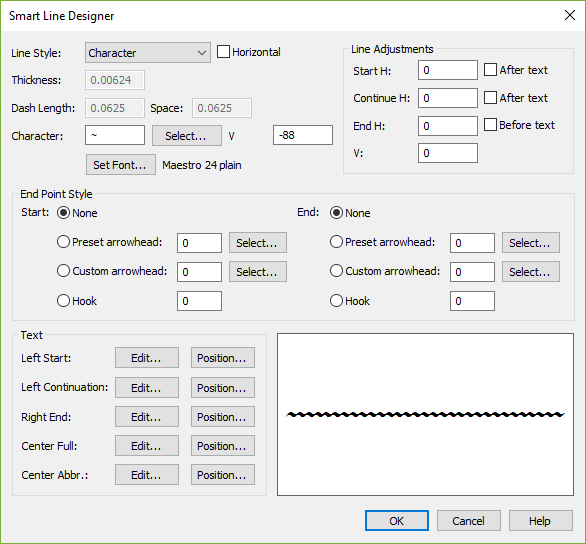Click Select next to Character field

186,136
